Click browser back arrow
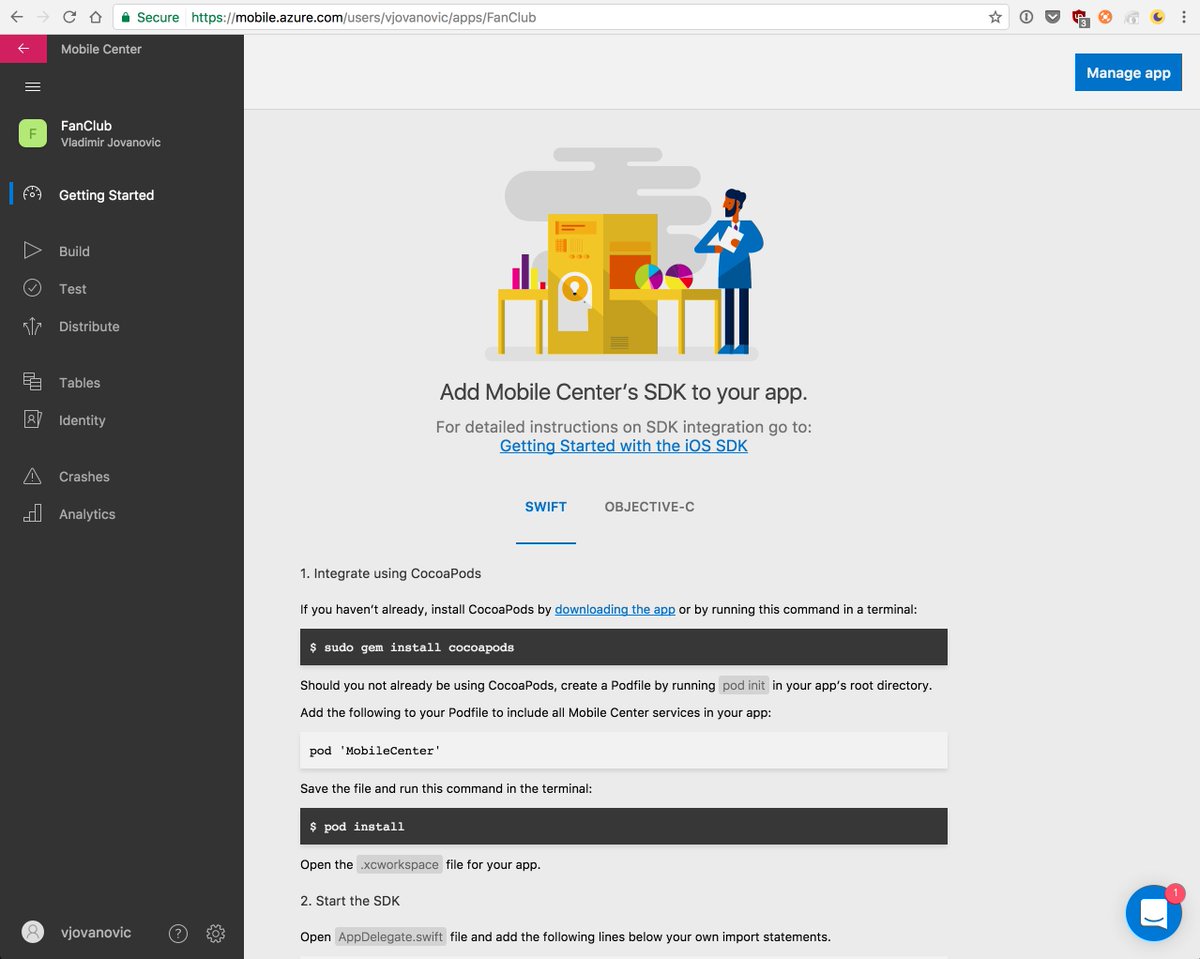Image resolution: width=1200 pixels, height=959 pixels. (17, 17)
